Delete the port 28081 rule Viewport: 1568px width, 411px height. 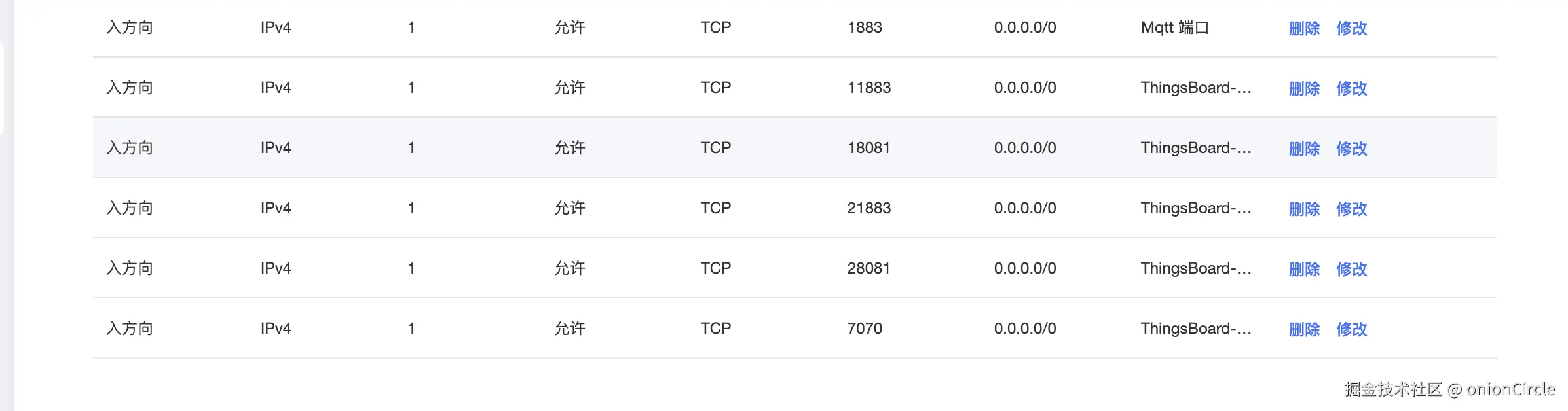pos(1304,269)
